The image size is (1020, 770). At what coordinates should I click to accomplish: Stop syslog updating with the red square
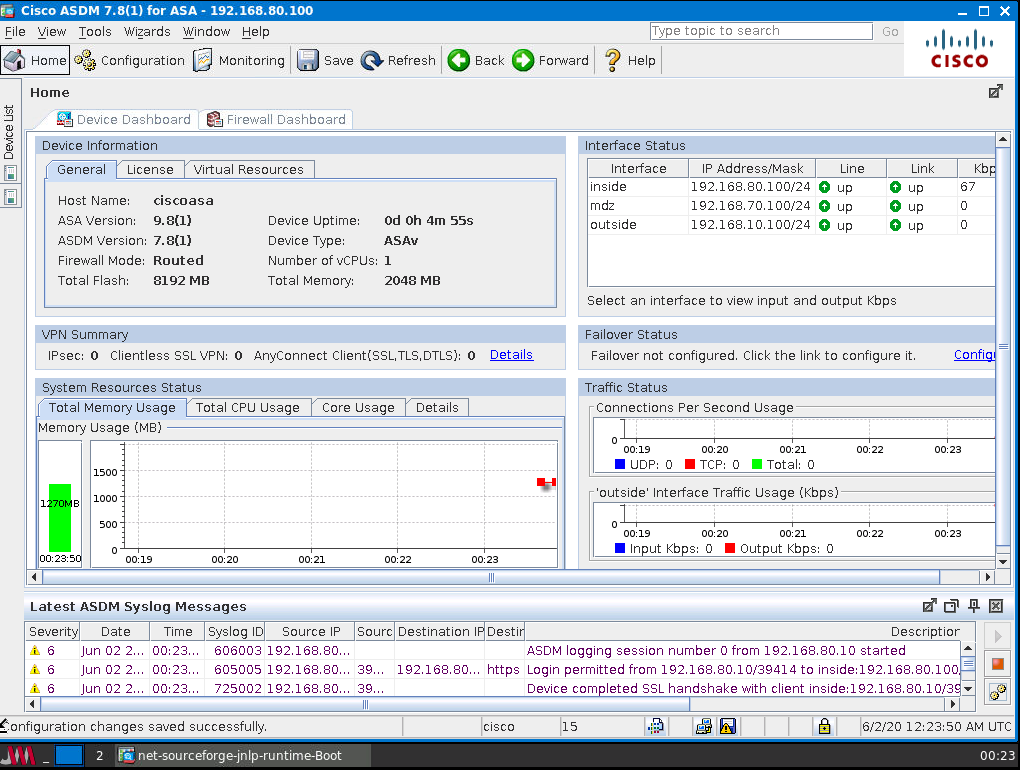coord(997,664)
